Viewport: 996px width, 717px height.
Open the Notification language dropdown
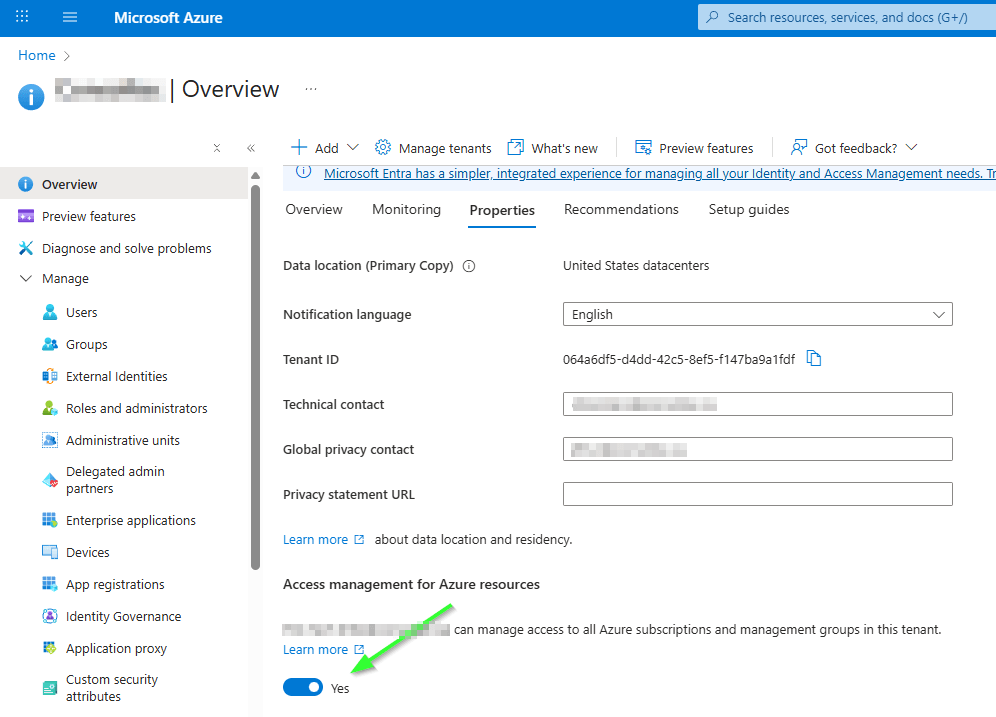click(757, 314)
